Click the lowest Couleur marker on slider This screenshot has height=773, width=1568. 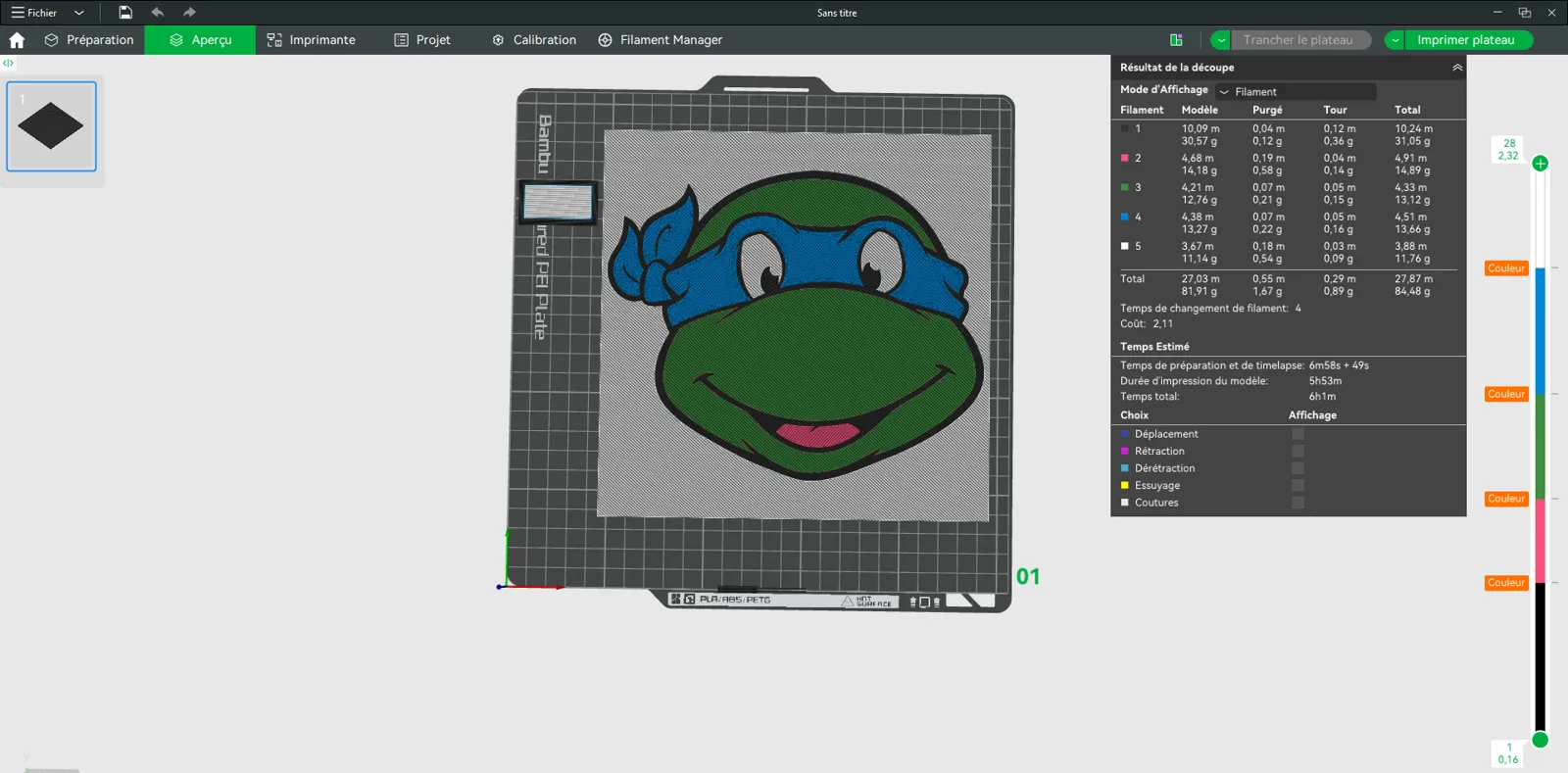1506,583
